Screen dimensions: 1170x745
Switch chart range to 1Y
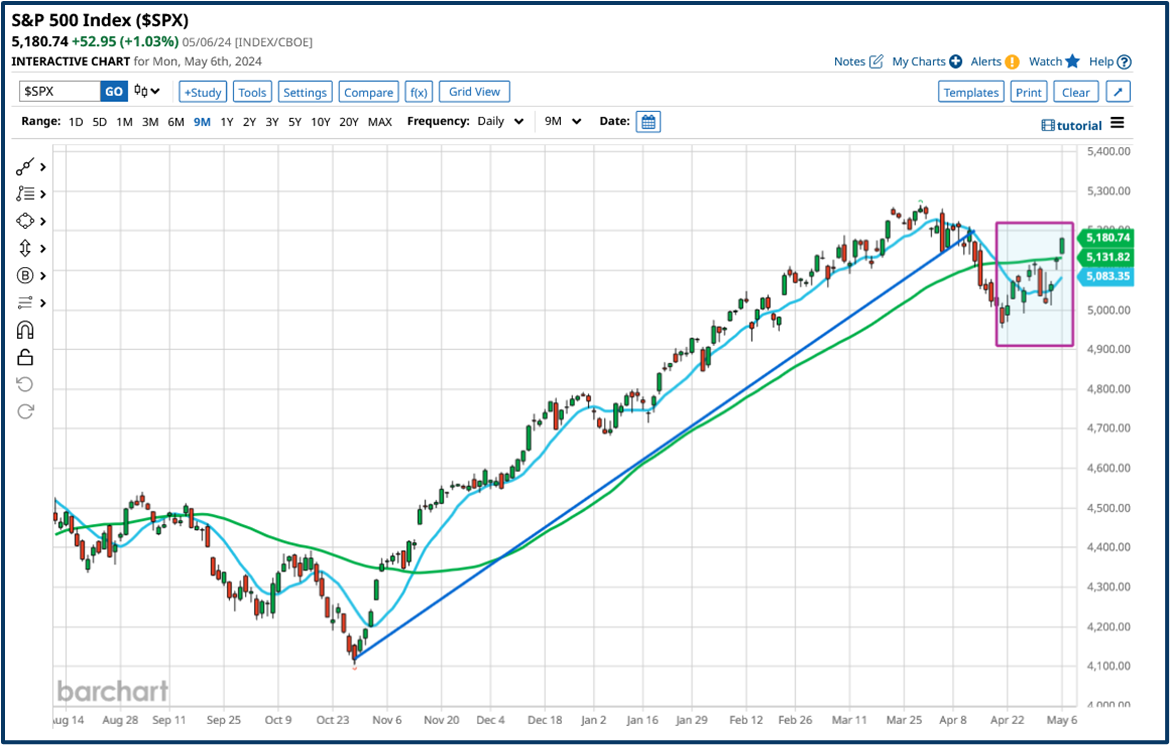click(x=227, y=121)
